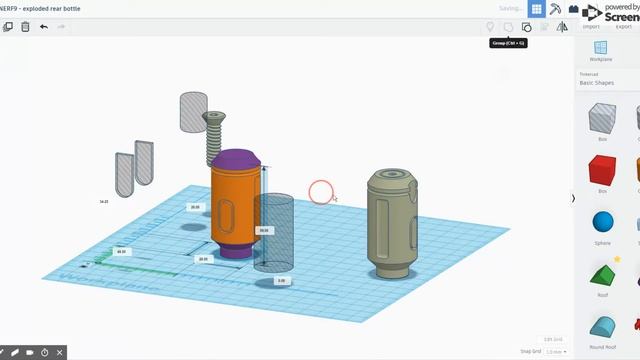Click the Edit Grid button

coord(553,339)
